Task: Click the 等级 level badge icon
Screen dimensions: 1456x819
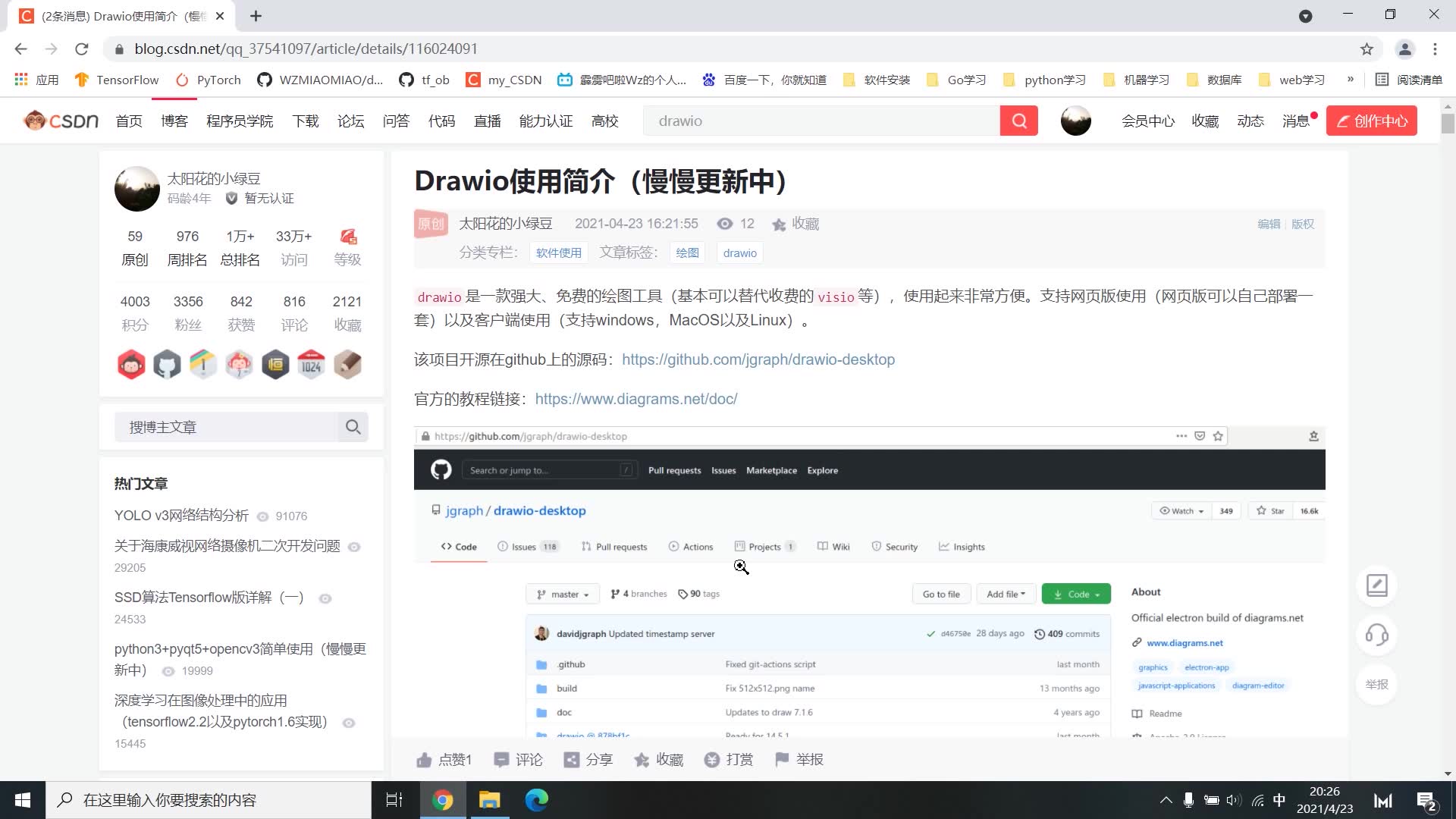Action: pos(348,237)
